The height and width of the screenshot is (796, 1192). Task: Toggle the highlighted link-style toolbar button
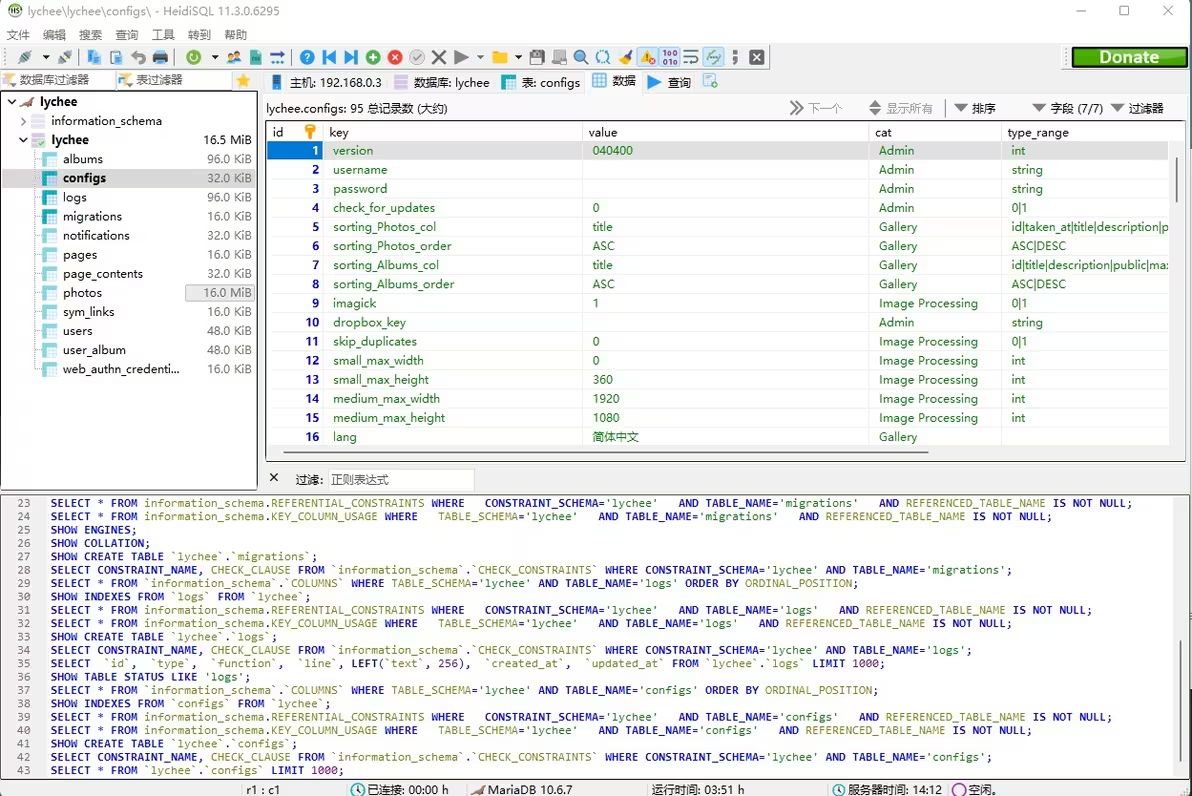click(x=713, y=57)
